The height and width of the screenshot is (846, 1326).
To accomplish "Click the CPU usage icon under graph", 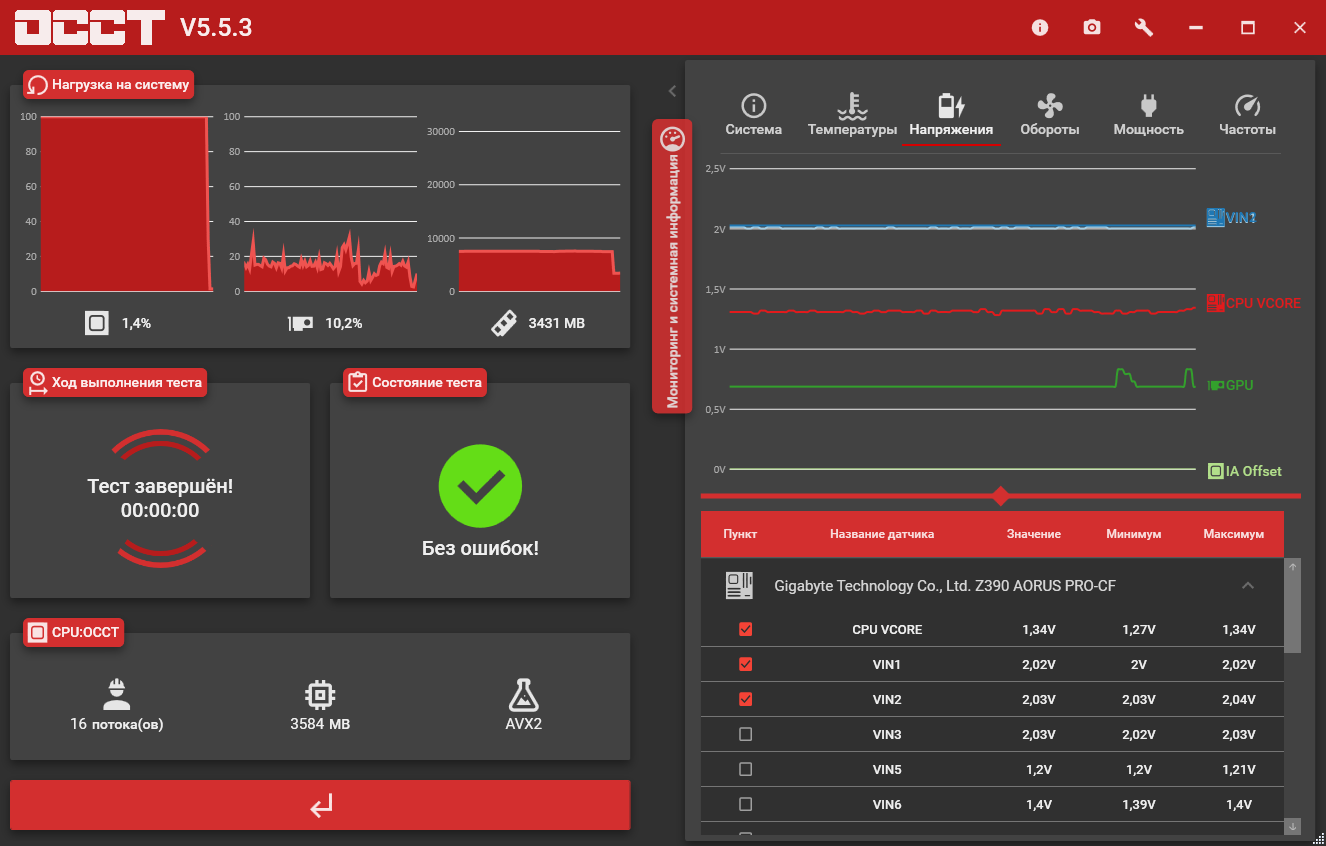I will coord(97,323).
